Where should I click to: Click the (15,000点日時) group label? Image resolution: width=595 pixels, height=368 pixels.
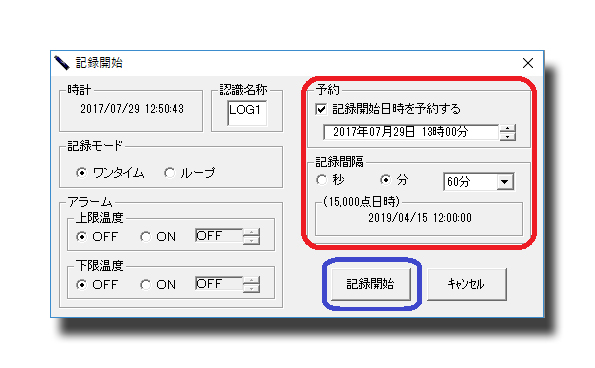(x=361, y=201)
